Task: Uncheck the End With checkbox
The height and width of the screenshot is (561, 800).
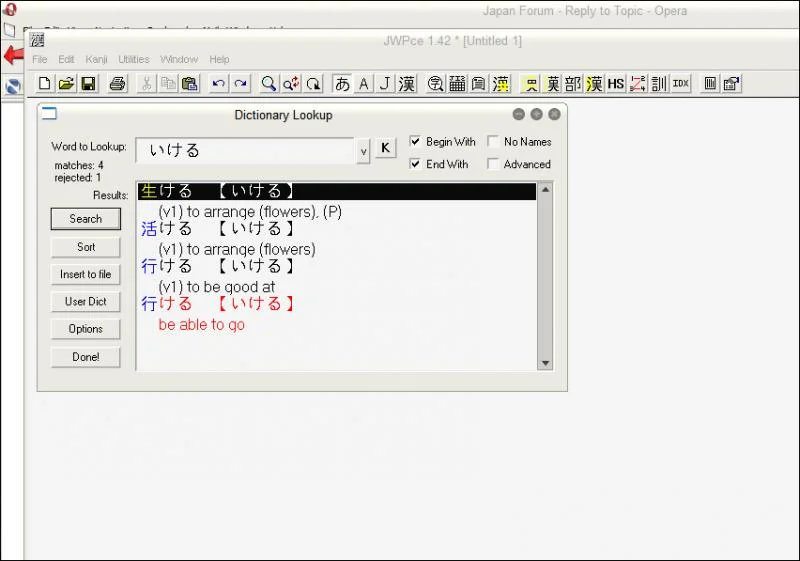Action: coord(415,164)
